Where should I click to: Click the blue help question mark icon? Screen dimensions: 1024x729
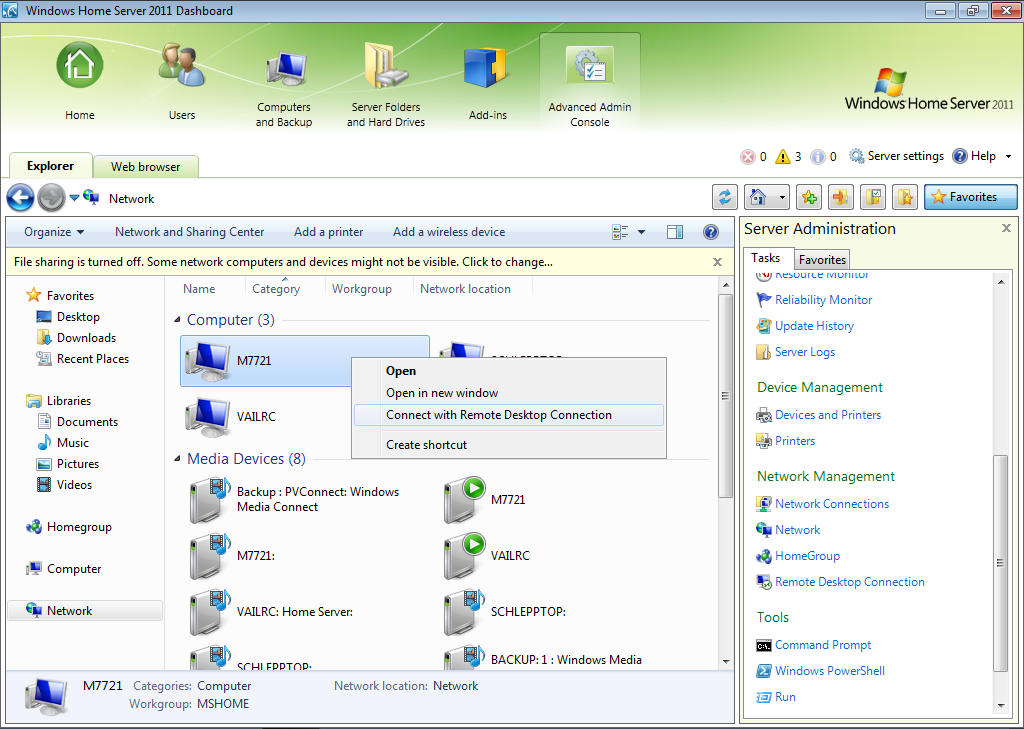pyautogui.click(x=711, y=232)
